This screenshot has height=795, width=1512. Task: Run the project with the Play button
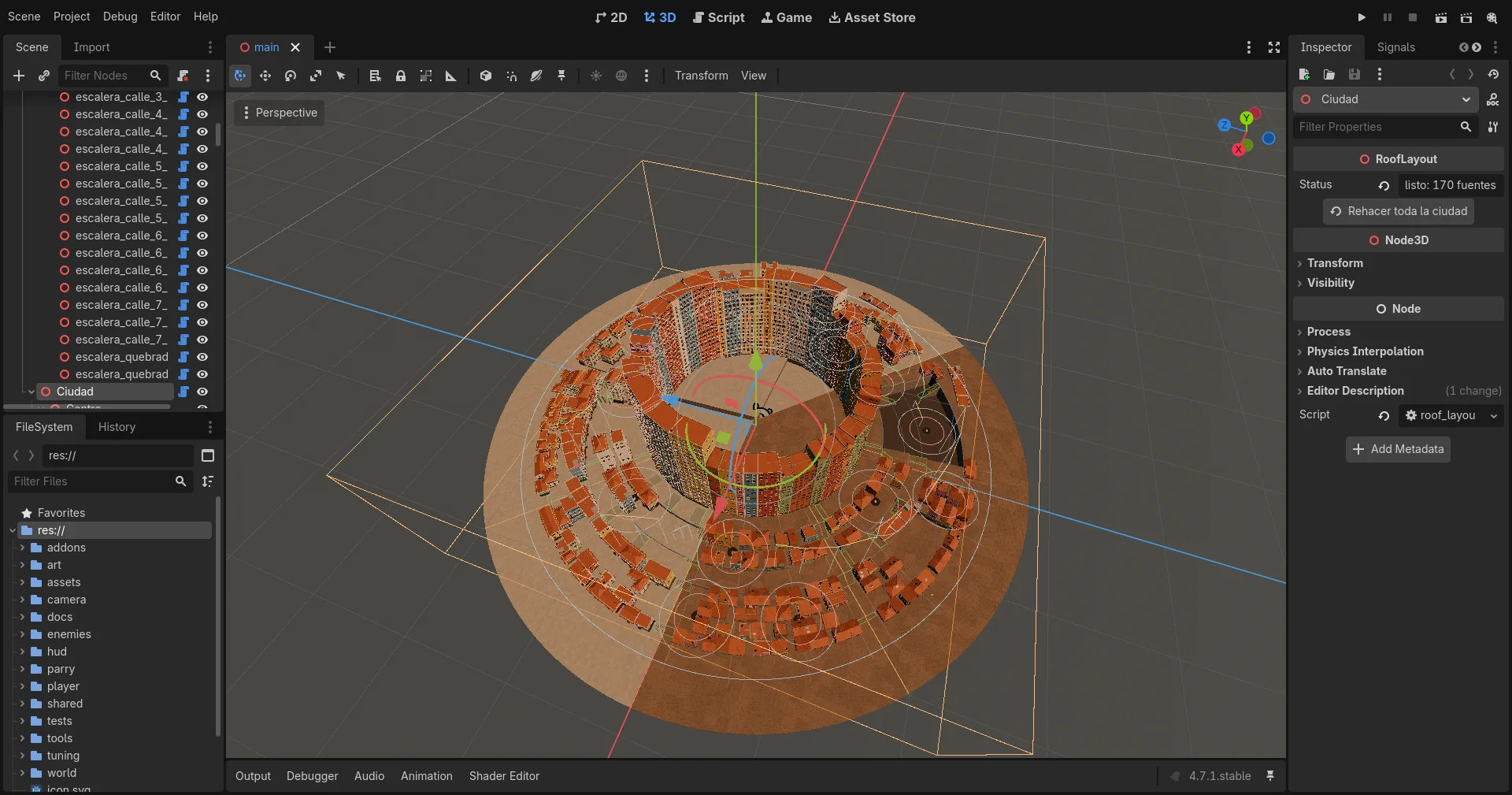1362,17
